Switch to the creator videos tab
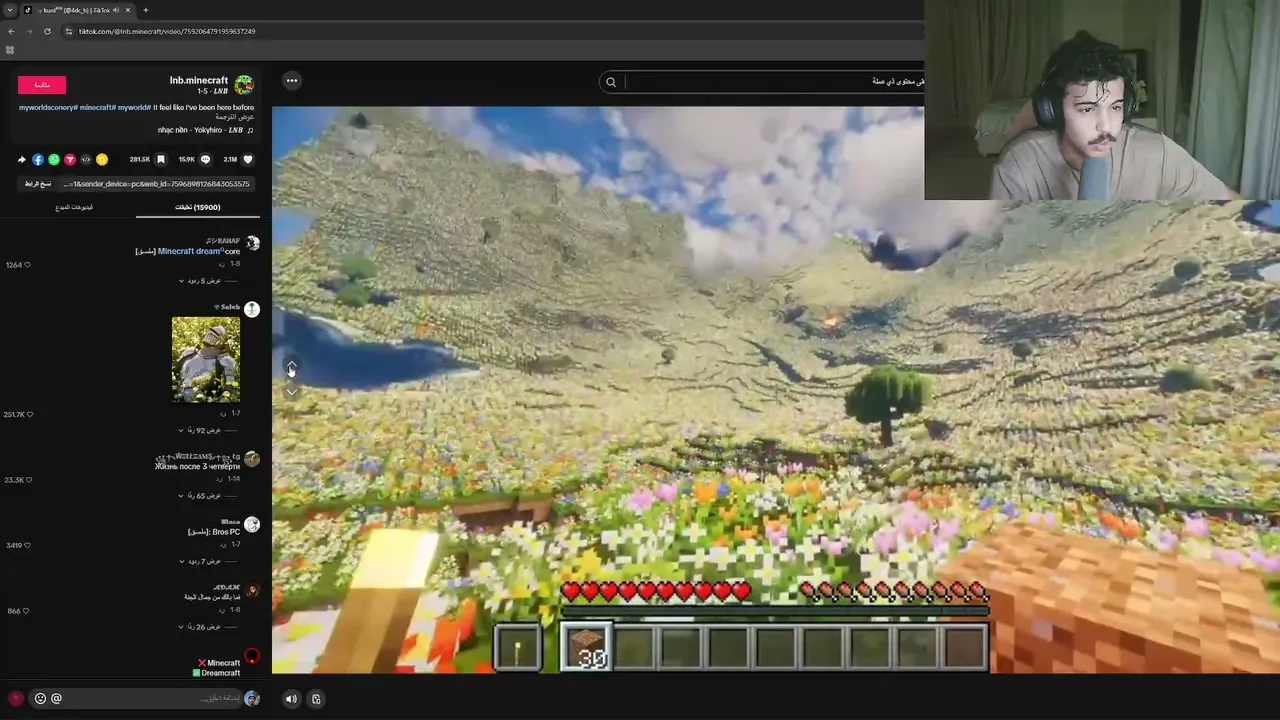Screen dimensions: 1280x720 point(74,207)
